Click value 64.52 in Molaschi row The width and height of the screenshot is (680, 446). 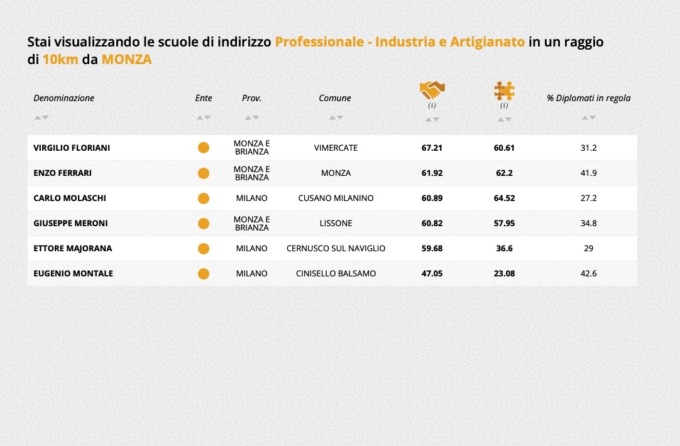[504, 198]
